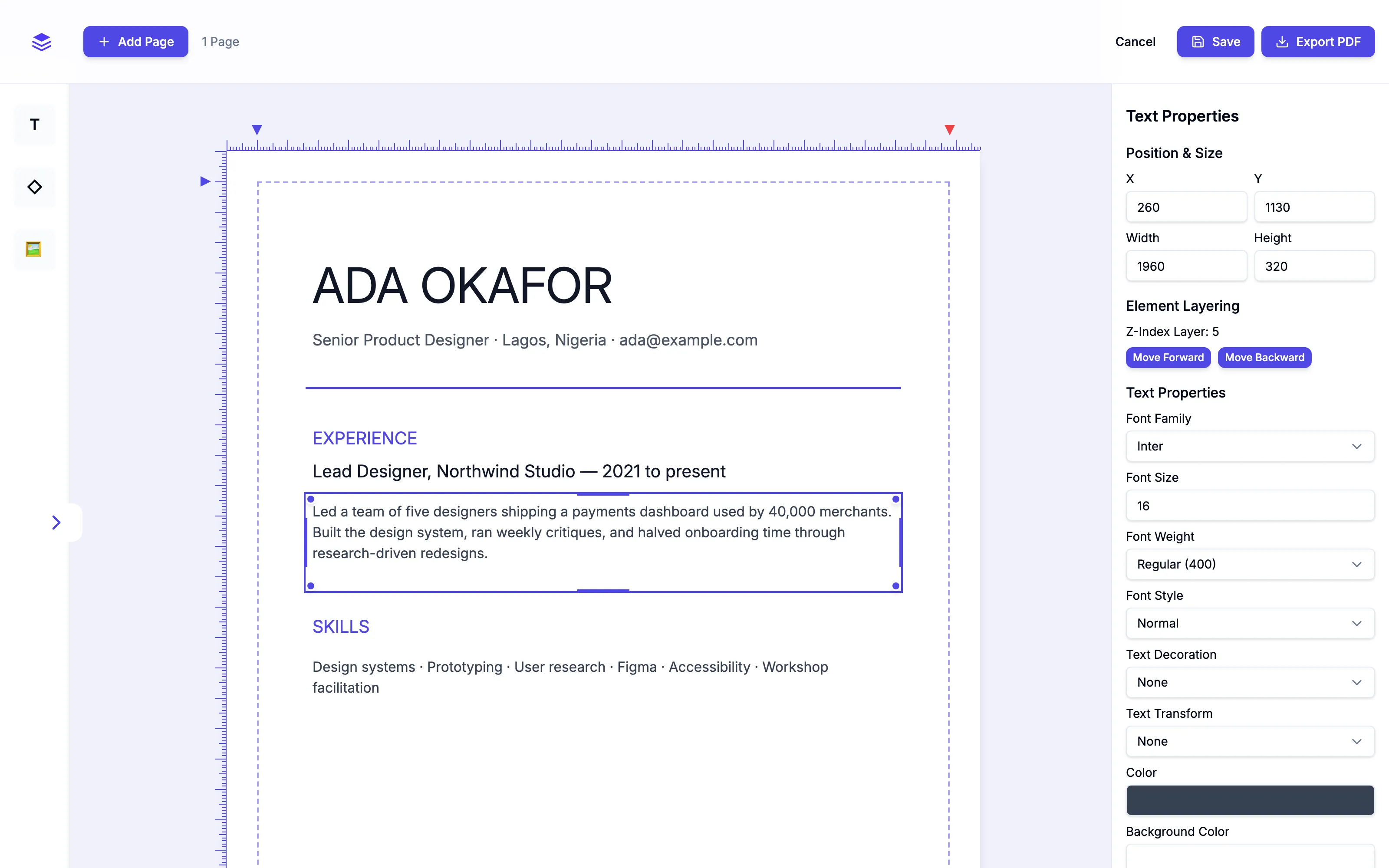Viewport: 1389px width, 868px height.
Task: Click the X position field
Action: click(1186, 207)
